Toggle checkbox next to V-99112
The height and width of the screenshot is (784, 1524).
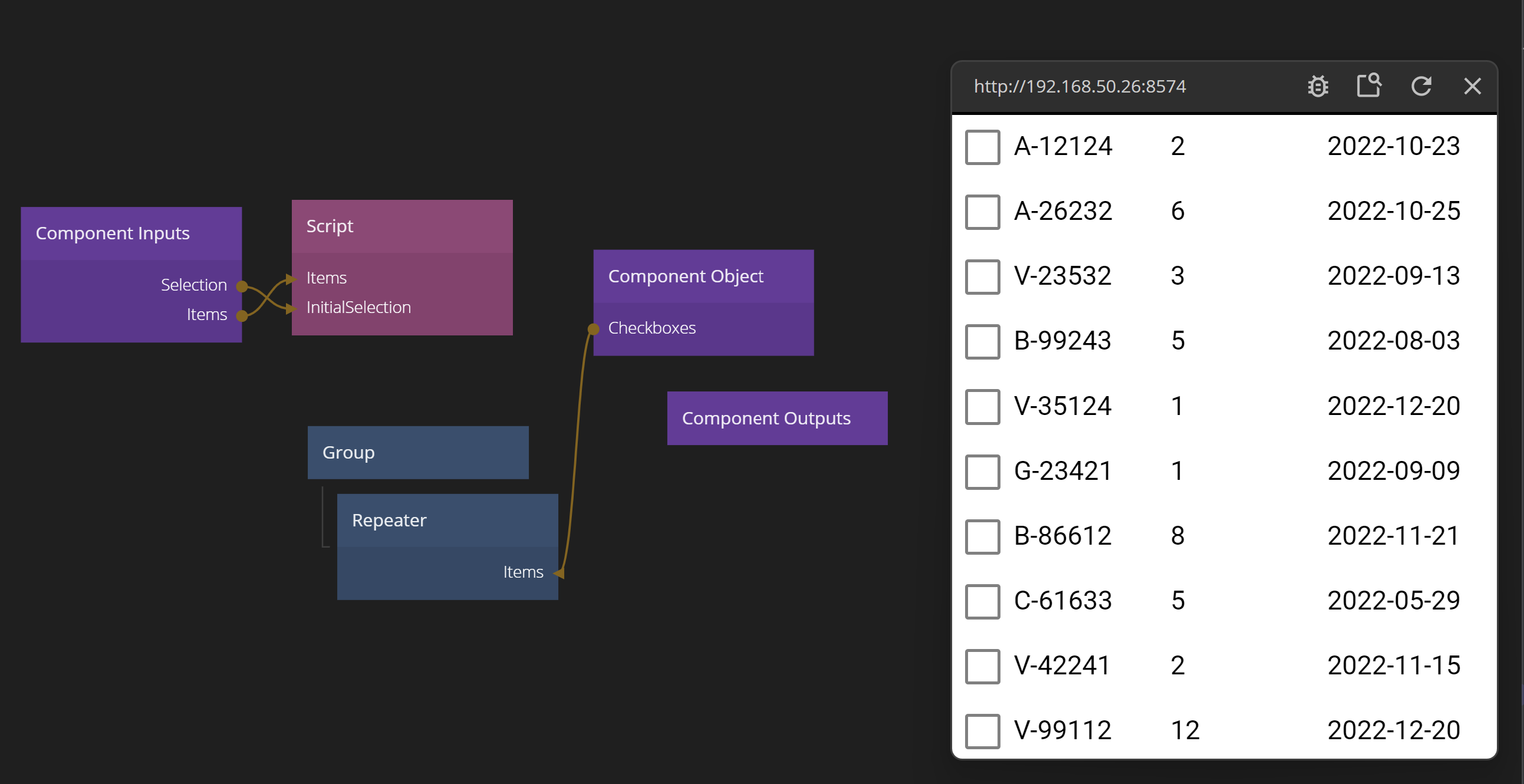click(982, 731)
